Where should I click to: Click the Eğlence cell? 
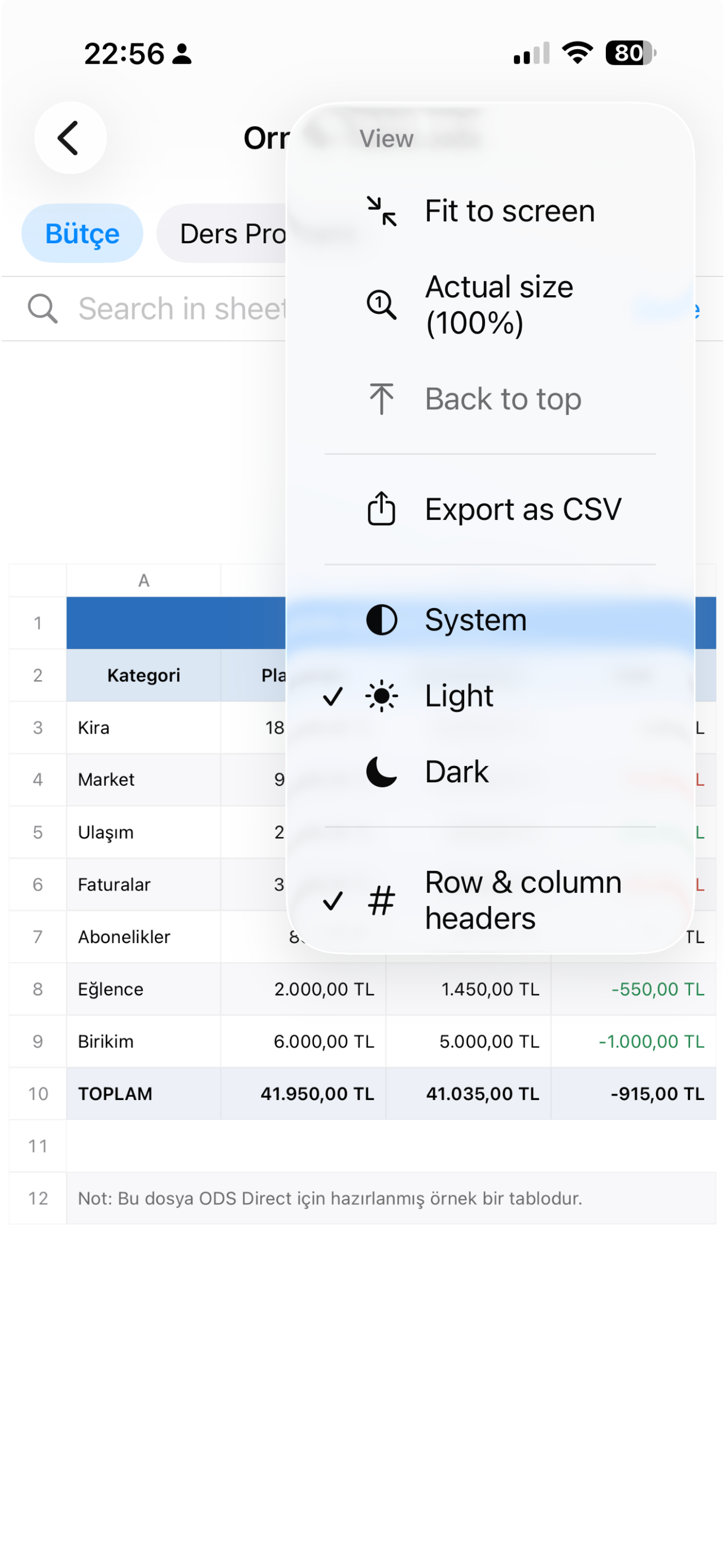[x=143, y=989]
